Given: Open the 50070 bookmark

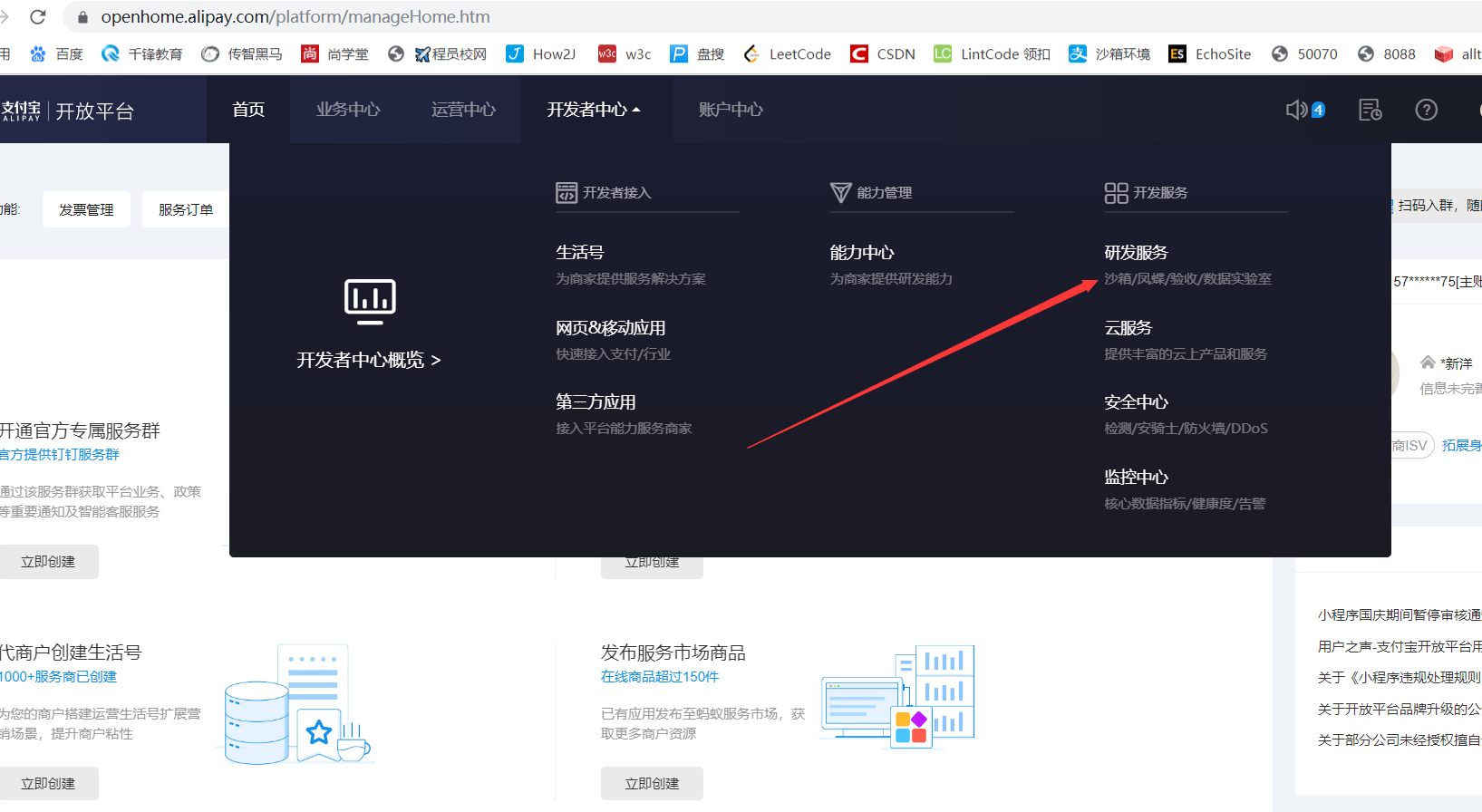Looking at the screenshot, I should [x=1304, y=54].
